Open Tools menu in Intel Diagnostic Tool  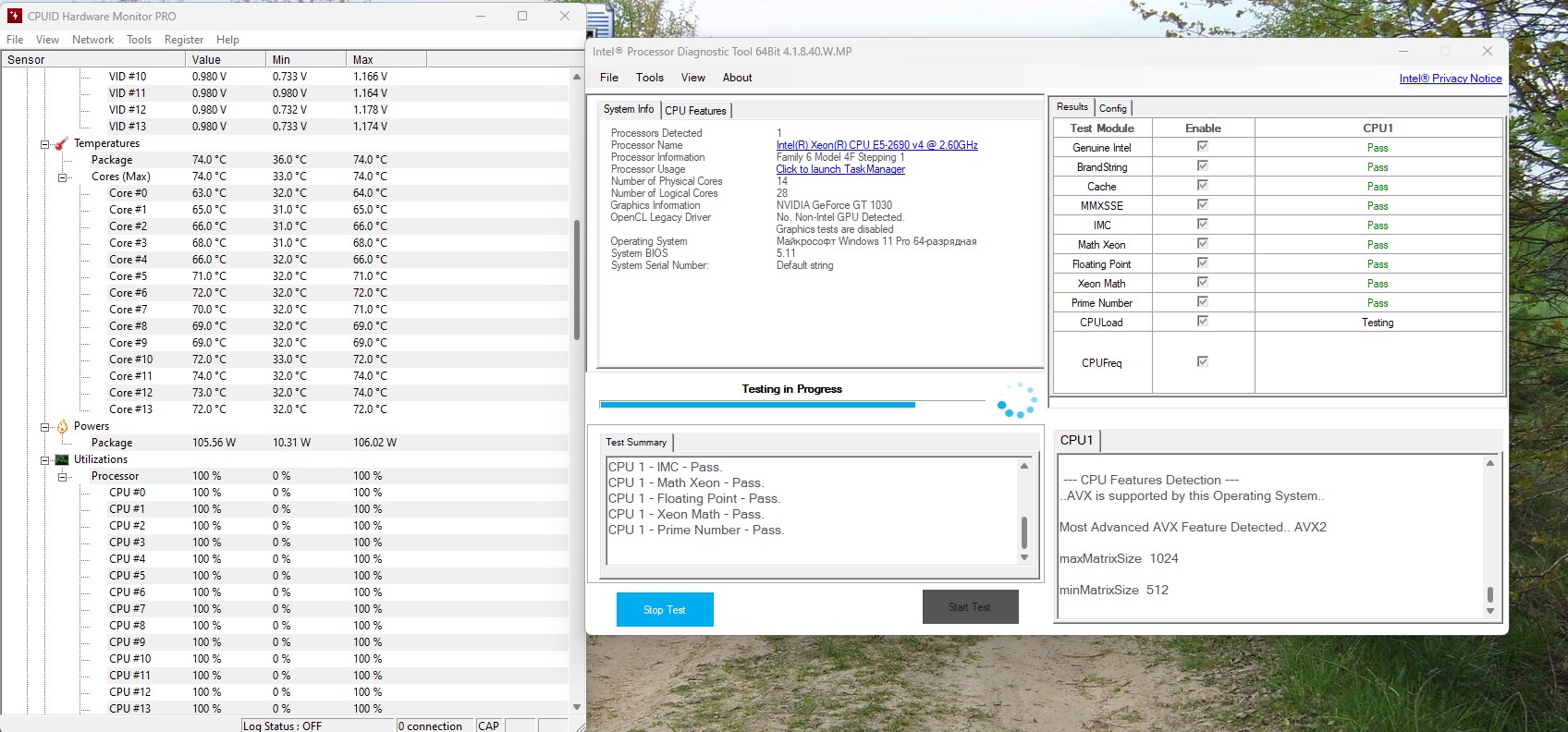(650, 78)
